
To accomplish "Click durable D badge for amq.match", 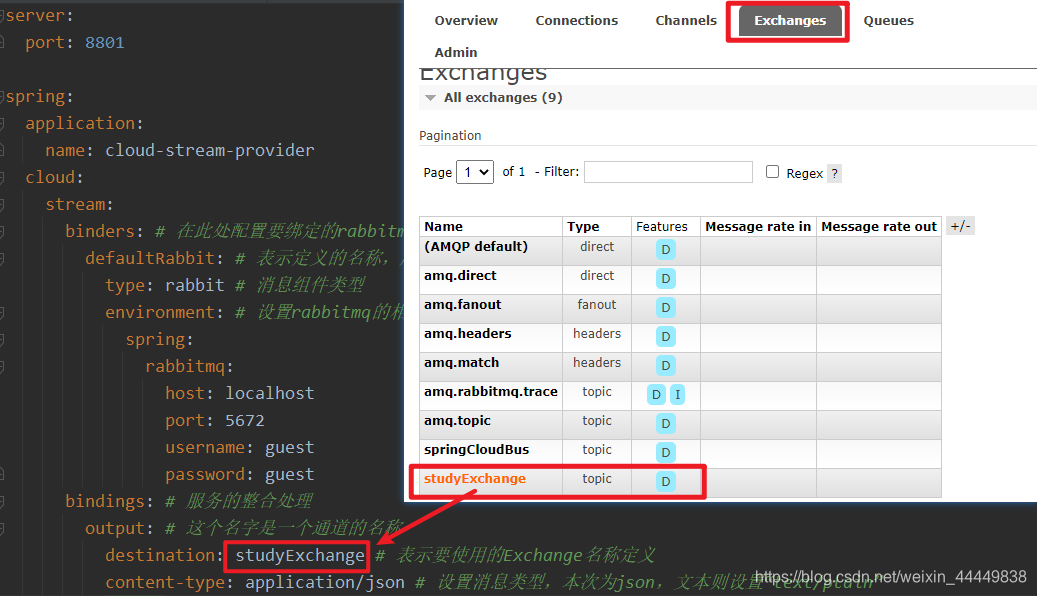I will pos(665,366).
